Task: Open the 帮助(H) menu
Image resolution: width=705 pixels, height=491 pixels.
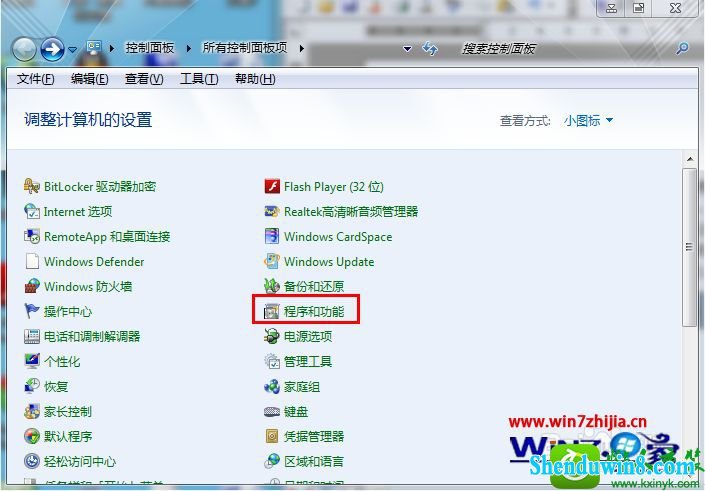Action: pyautogui.click(x=255, y=79)
